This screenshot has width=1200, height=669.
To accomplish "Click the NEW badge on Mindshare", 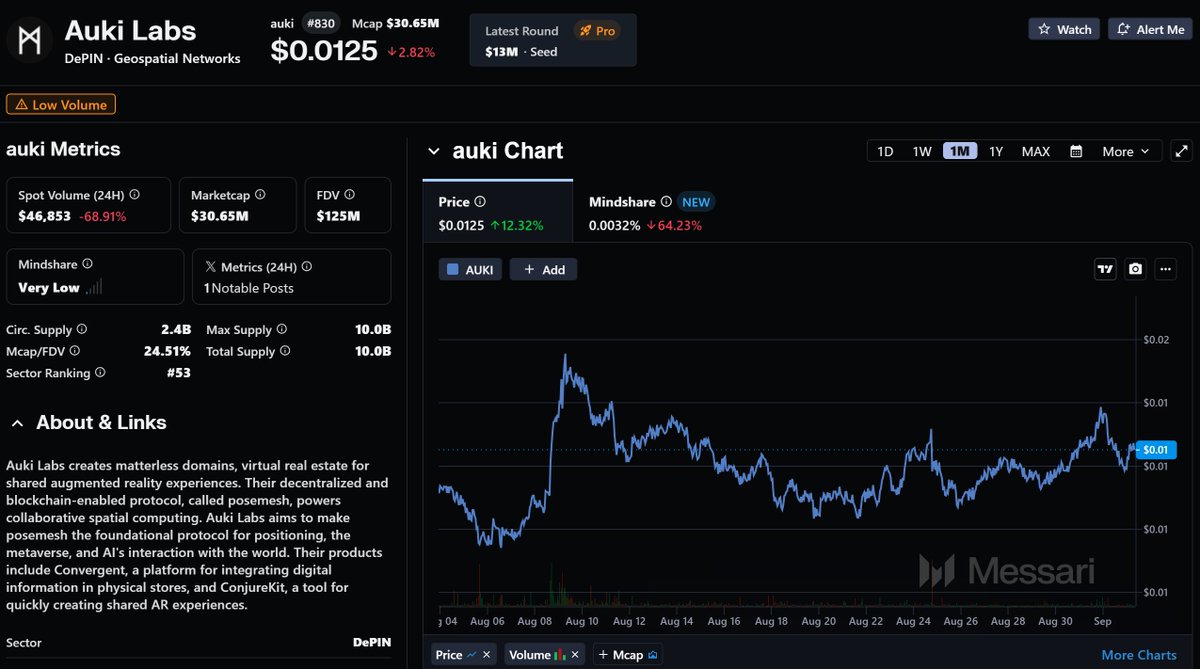I will (696, 201).
